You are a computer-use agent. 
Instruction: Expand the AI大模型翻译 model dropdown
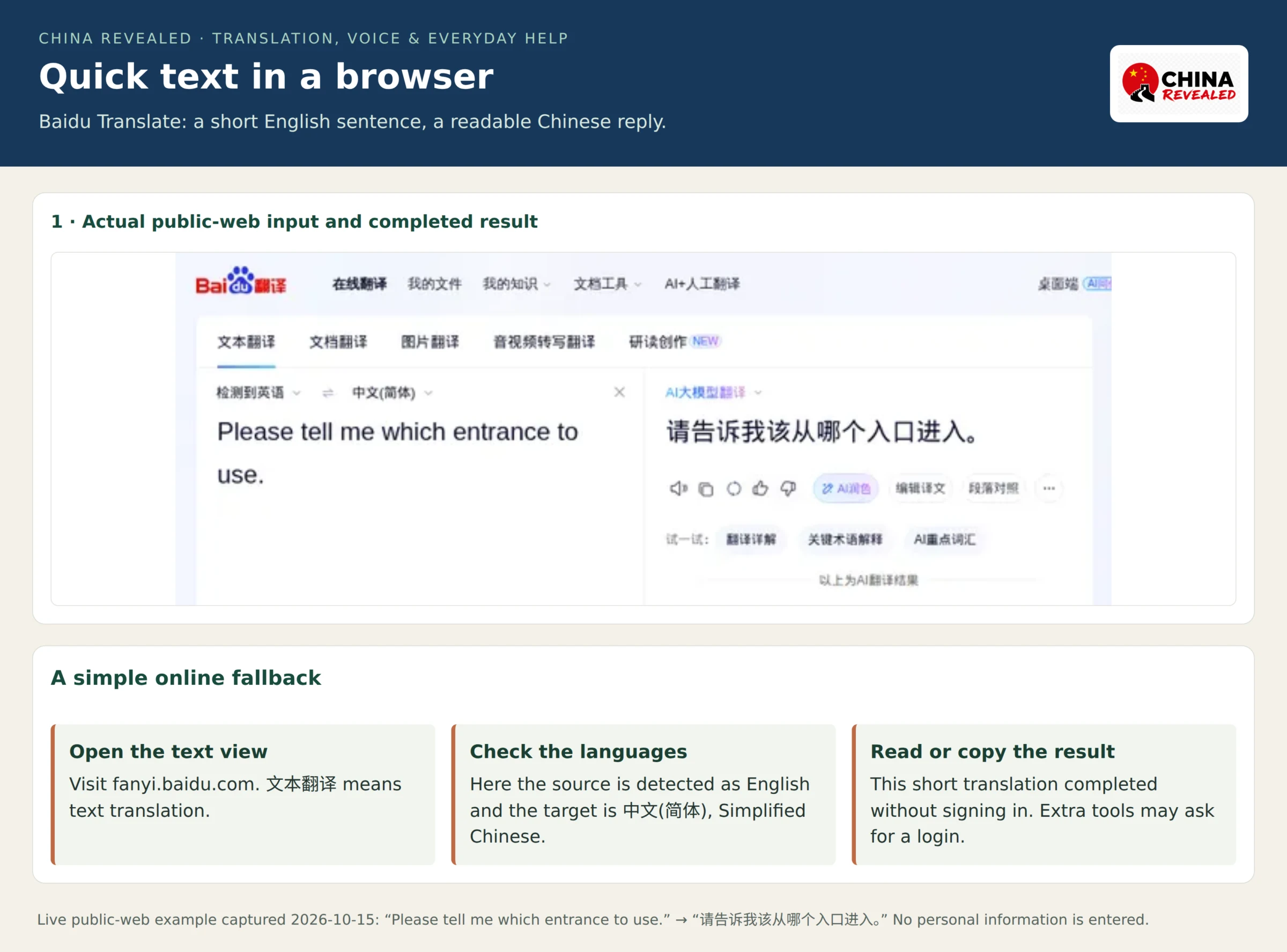click(713, 393)
